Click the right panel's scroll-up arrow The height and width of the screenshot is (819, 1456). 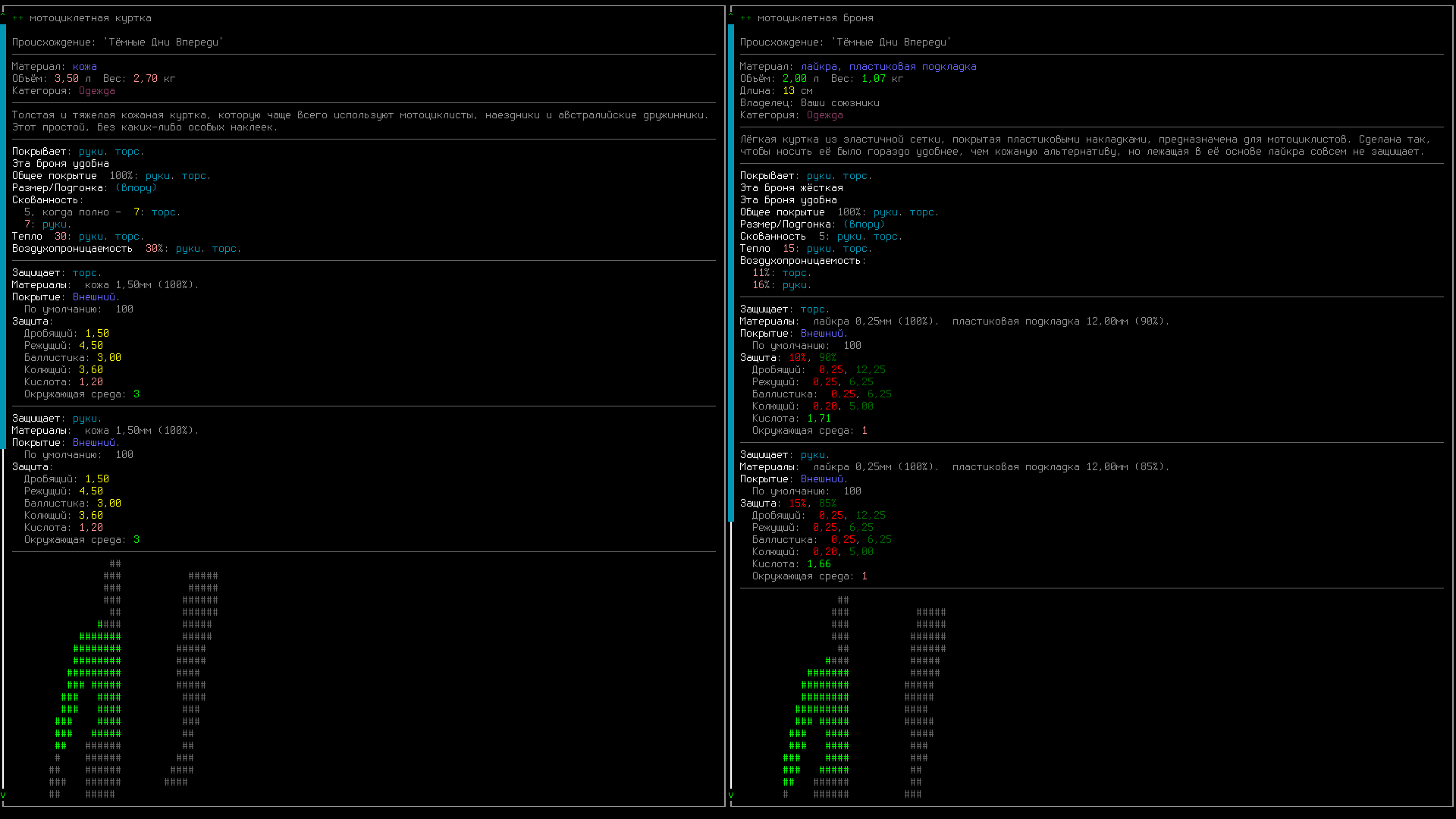click(731, 13)
